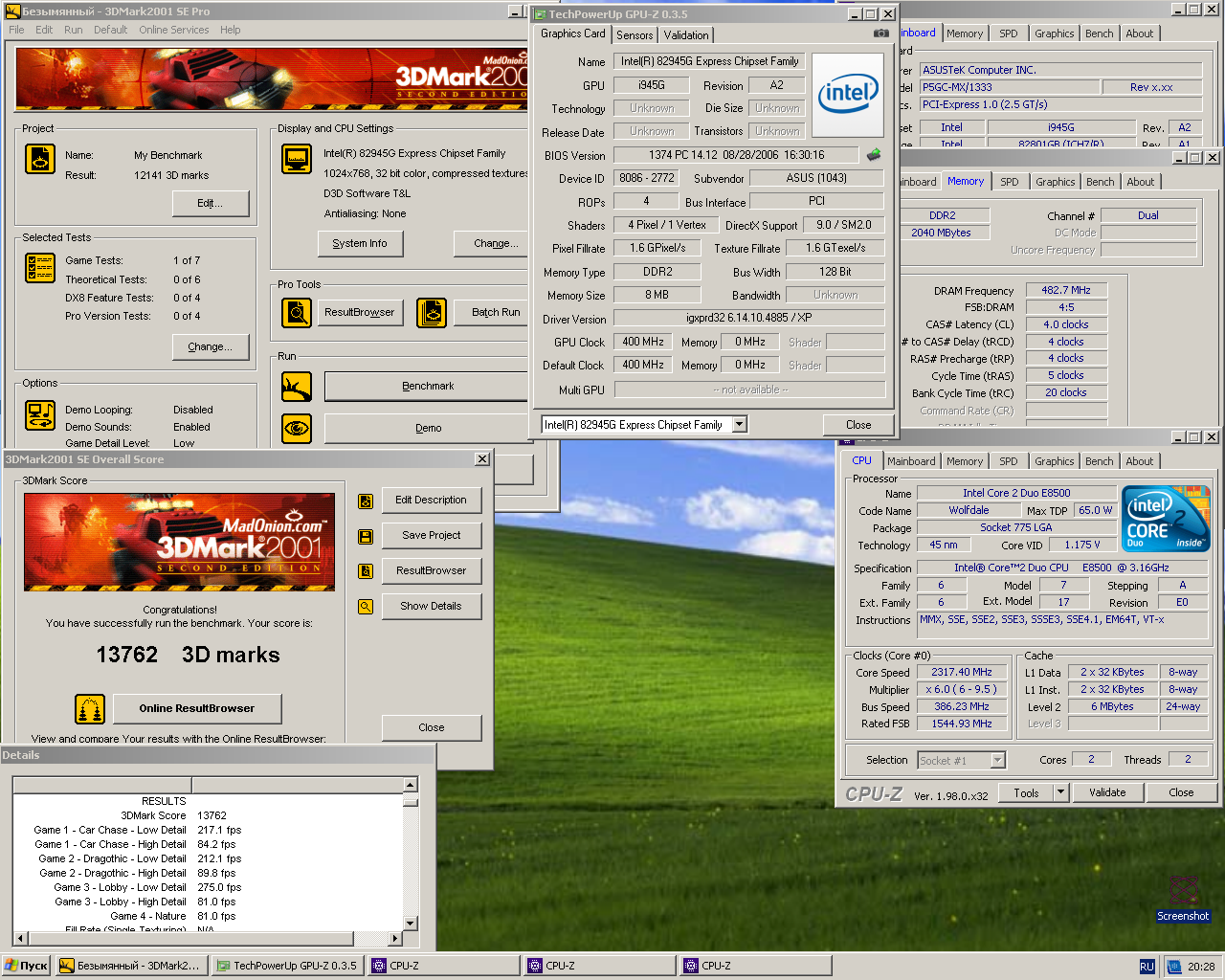Select the SPD tab in the top CPU-Z window
1225x980 pixels.
1009,33
